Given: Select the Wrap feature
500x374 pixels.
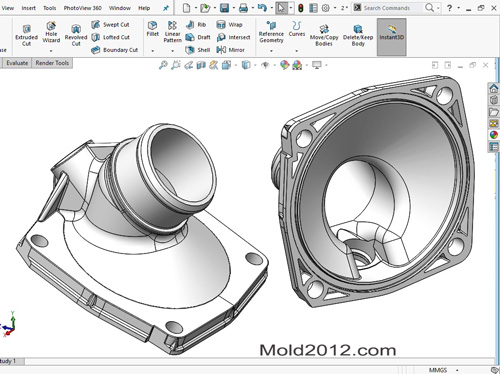Looking at the screenshot, I should 229,24.
